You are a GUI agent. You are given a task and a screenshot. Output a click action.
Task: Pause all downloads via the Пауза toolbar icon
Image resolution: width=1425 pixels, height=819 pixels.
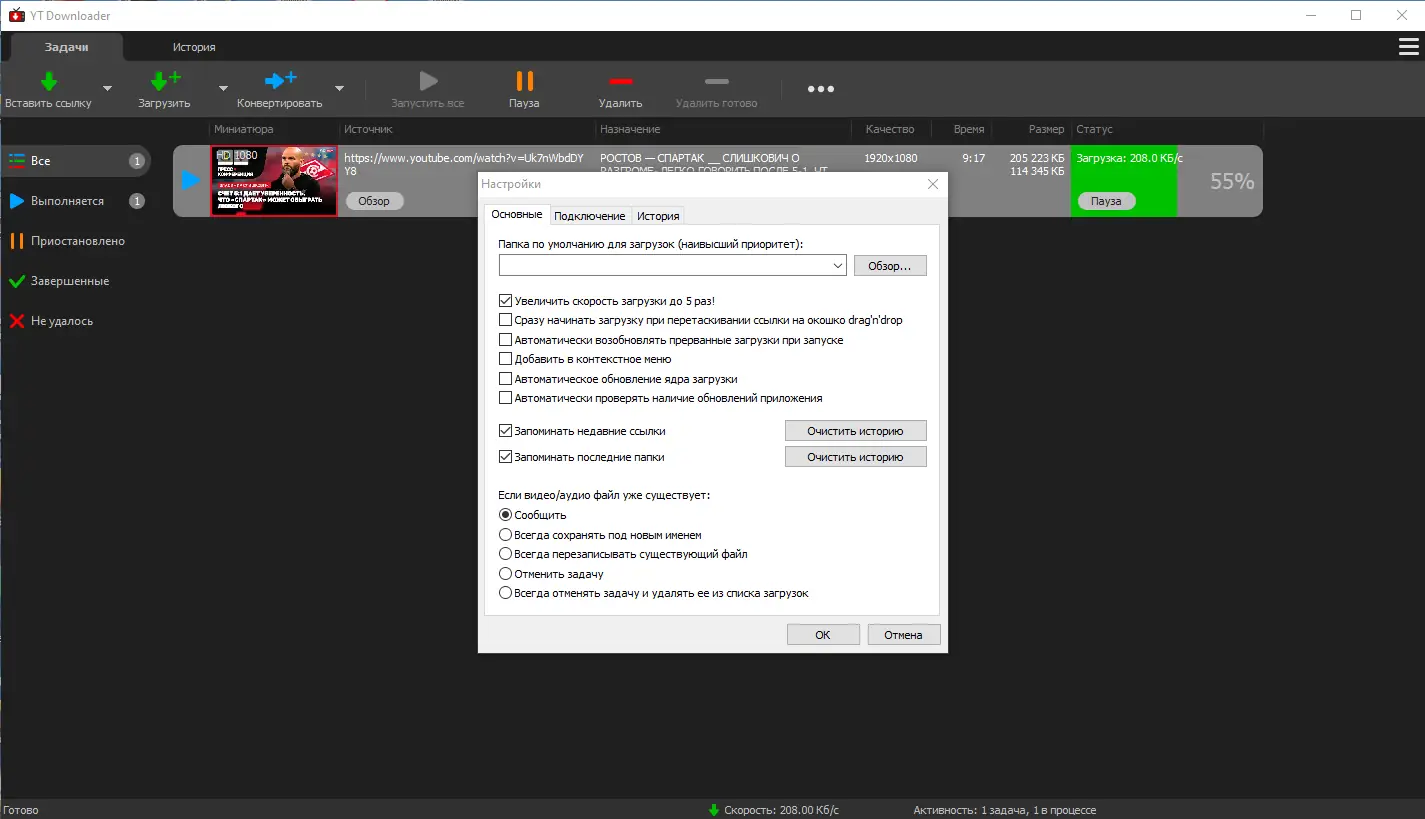click(x=523, y=80)
